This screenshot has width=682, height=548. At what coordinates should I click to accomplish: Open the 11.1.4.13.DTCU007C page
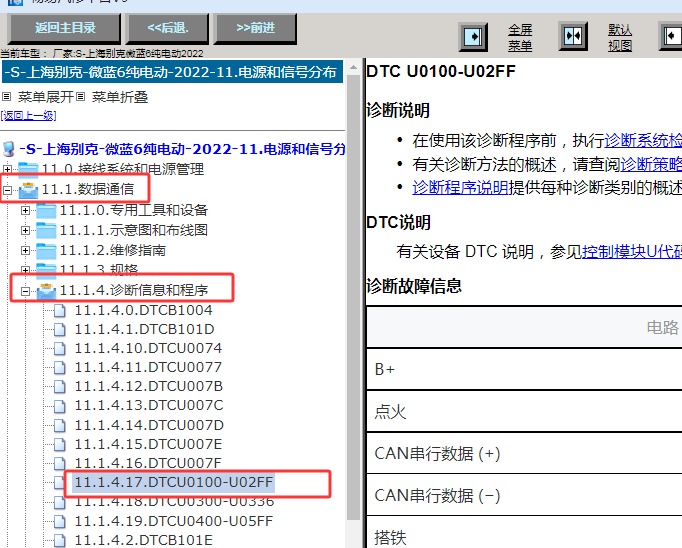pos(149,405)
